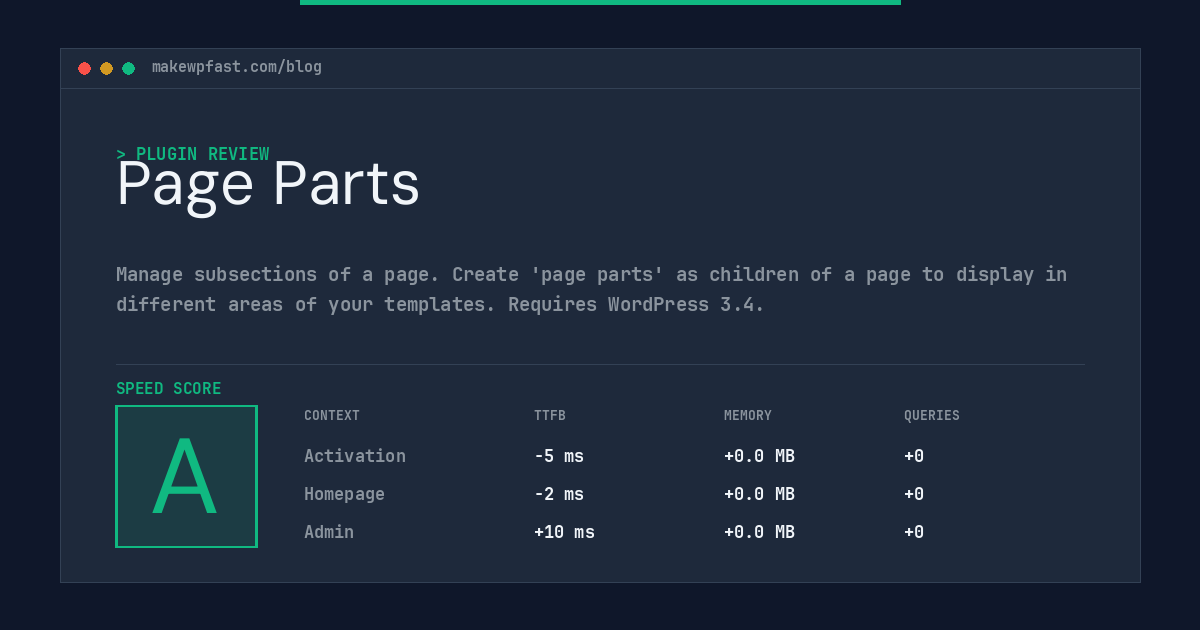1200x630 pixels.
Task: Click the Homepage queries '+0' value
Action: [914, 494]
